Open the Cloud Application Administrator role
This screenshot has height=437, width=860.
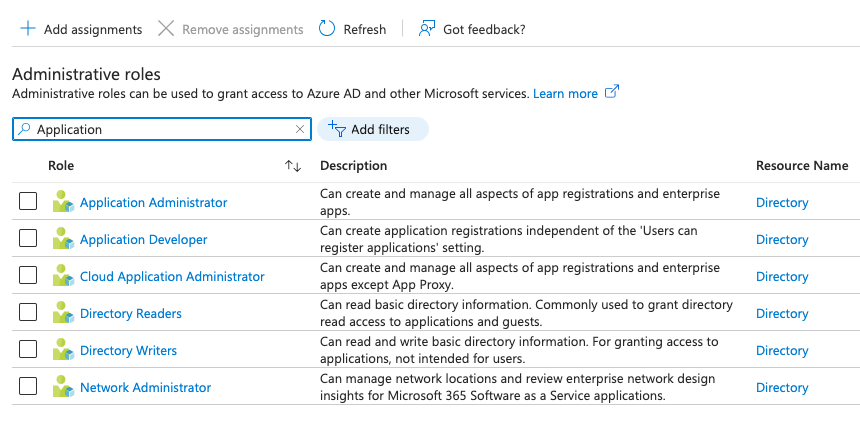[x=172, y=276]
